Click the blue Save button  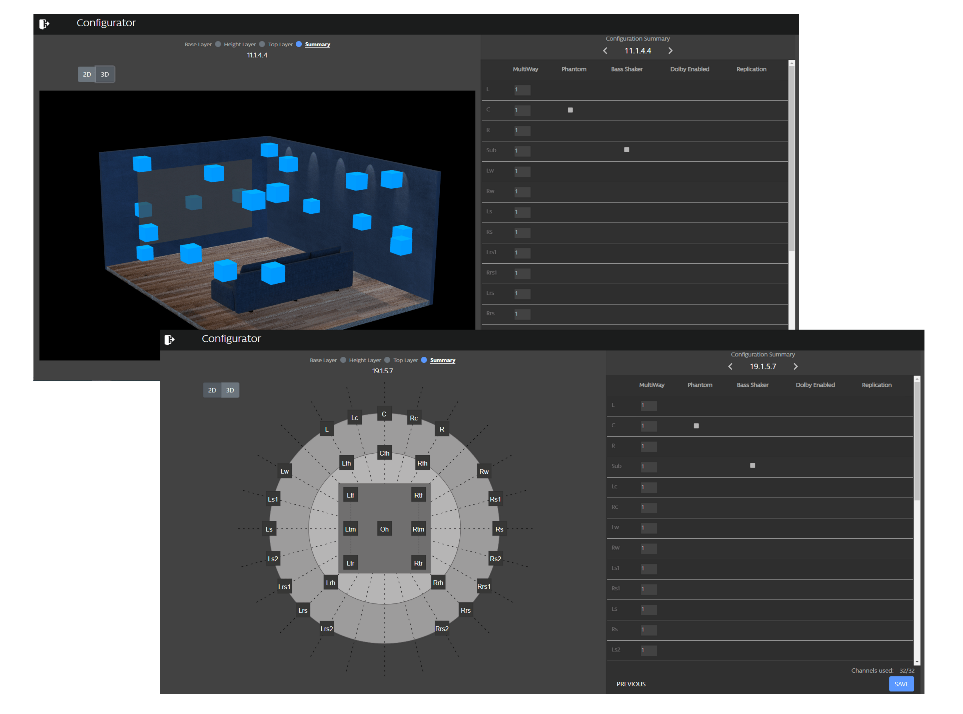point(901,684)
